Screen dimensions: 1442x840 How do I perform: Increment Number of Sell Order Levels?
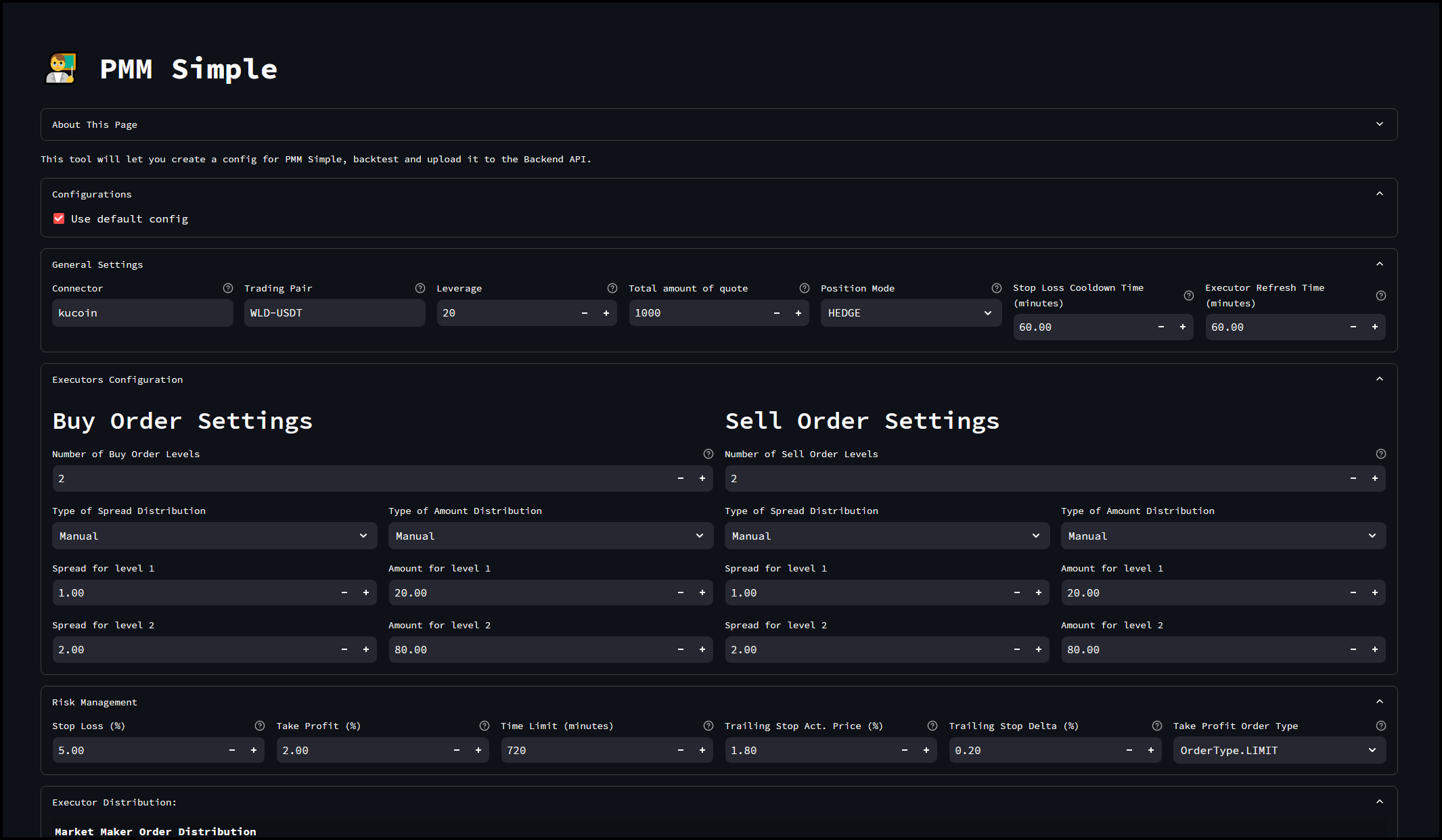coord(1375,478)
